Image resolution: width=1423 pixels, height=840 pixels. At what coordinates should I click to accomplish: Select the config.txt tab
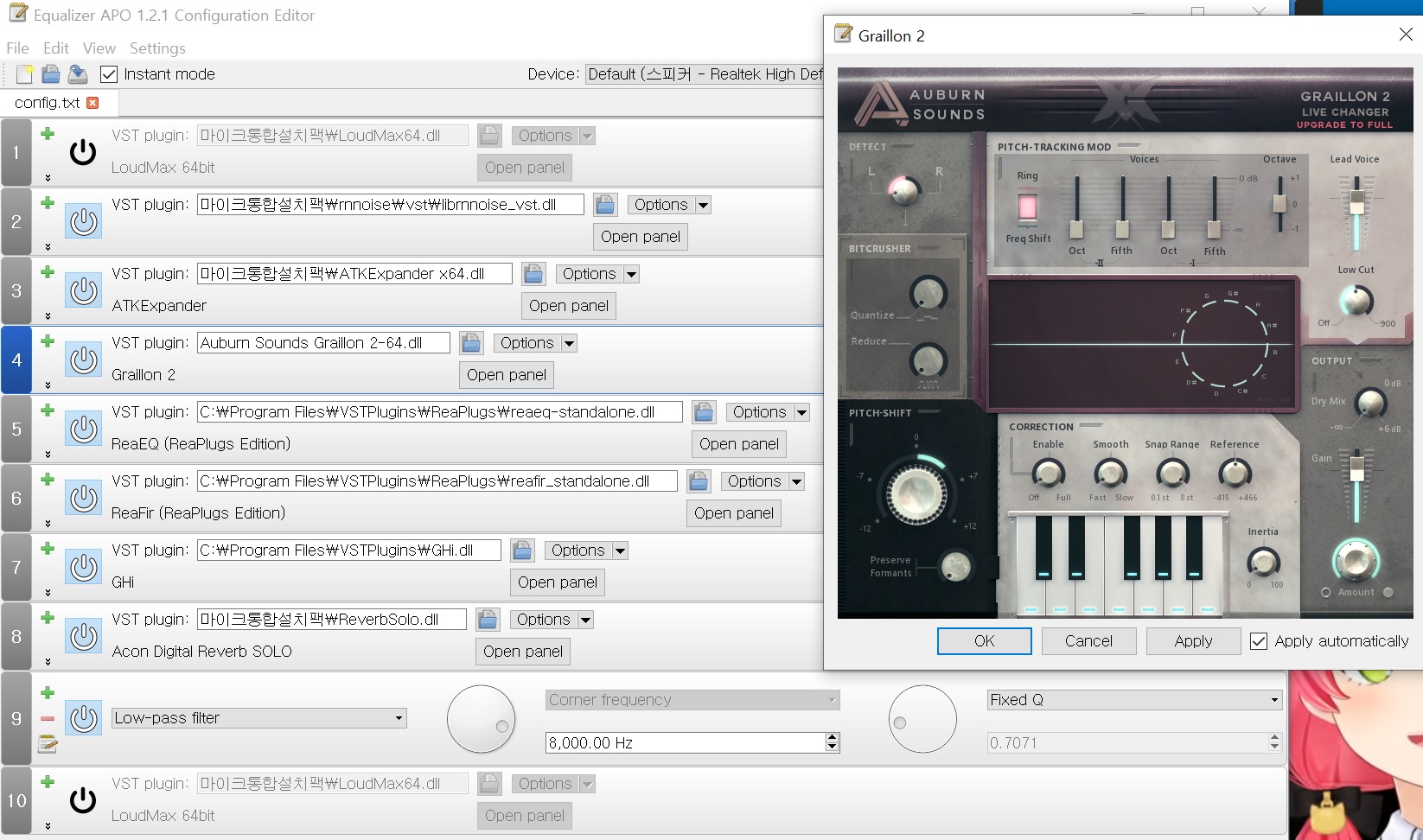[57, 103]
